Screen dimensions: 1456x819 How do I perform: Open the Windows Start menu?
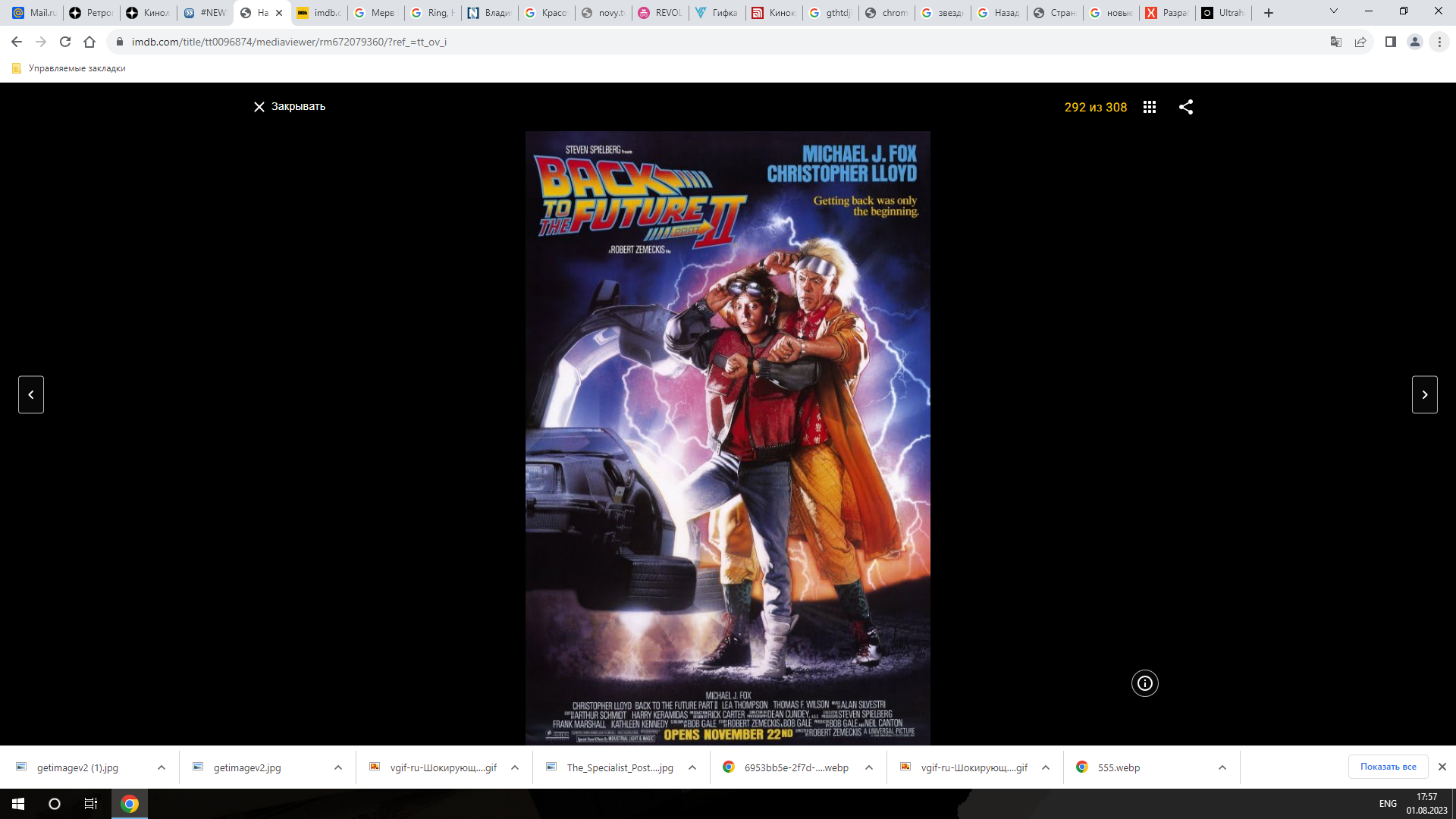18,804
